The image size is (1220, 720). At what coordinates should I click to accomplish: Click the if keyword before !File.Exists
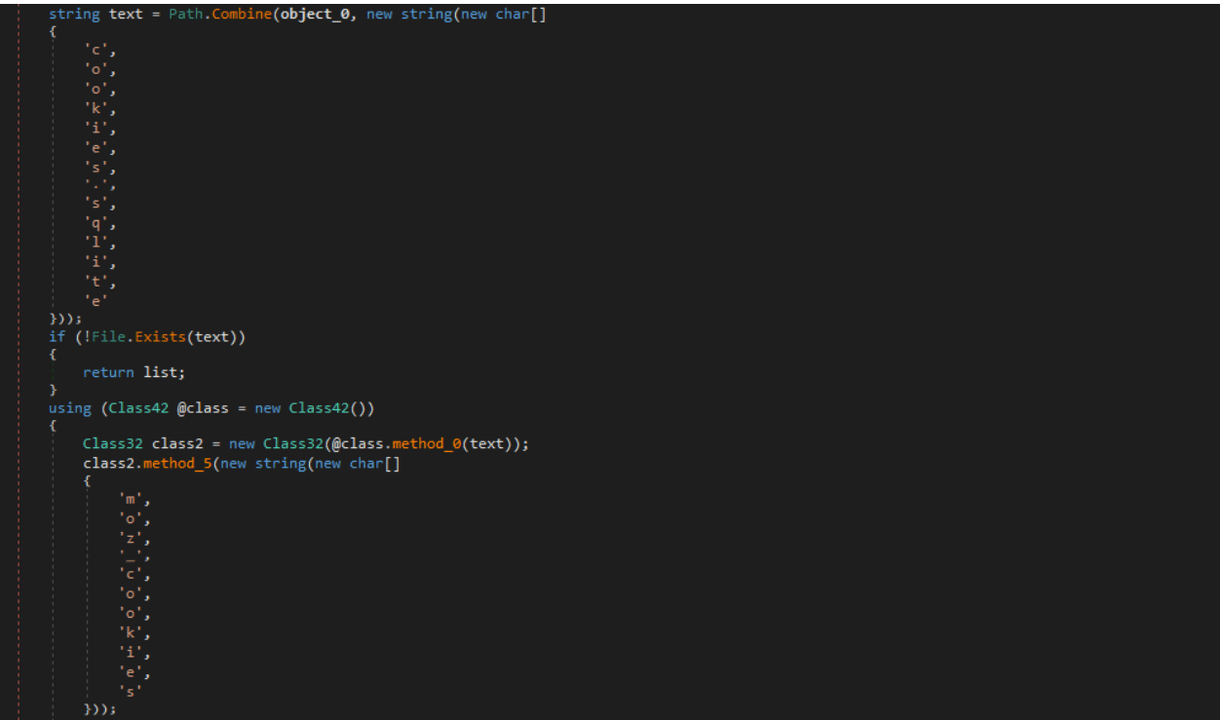pyautogui.click(x=57, y=336)
